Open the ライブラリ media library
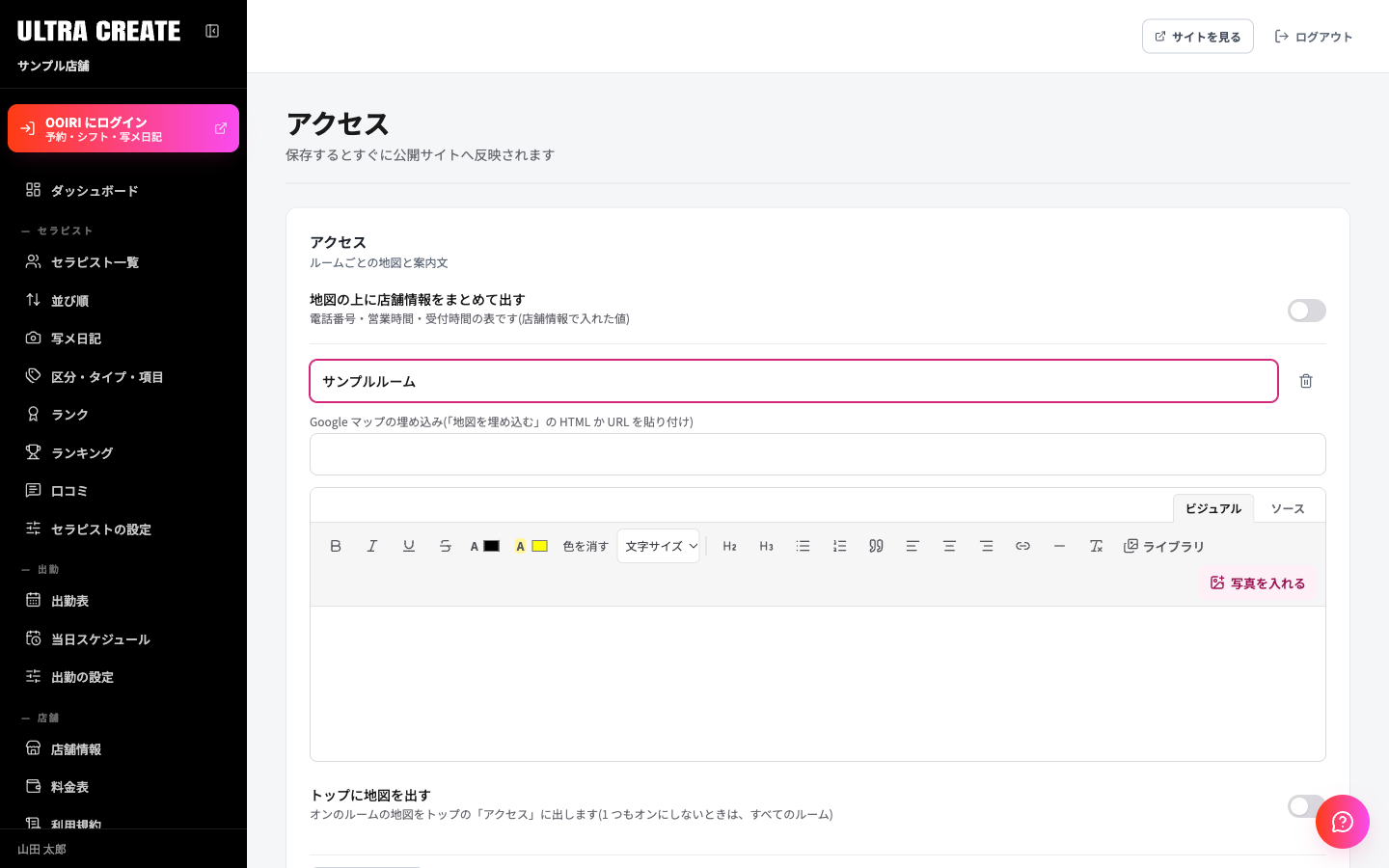 coord(1164,546)
